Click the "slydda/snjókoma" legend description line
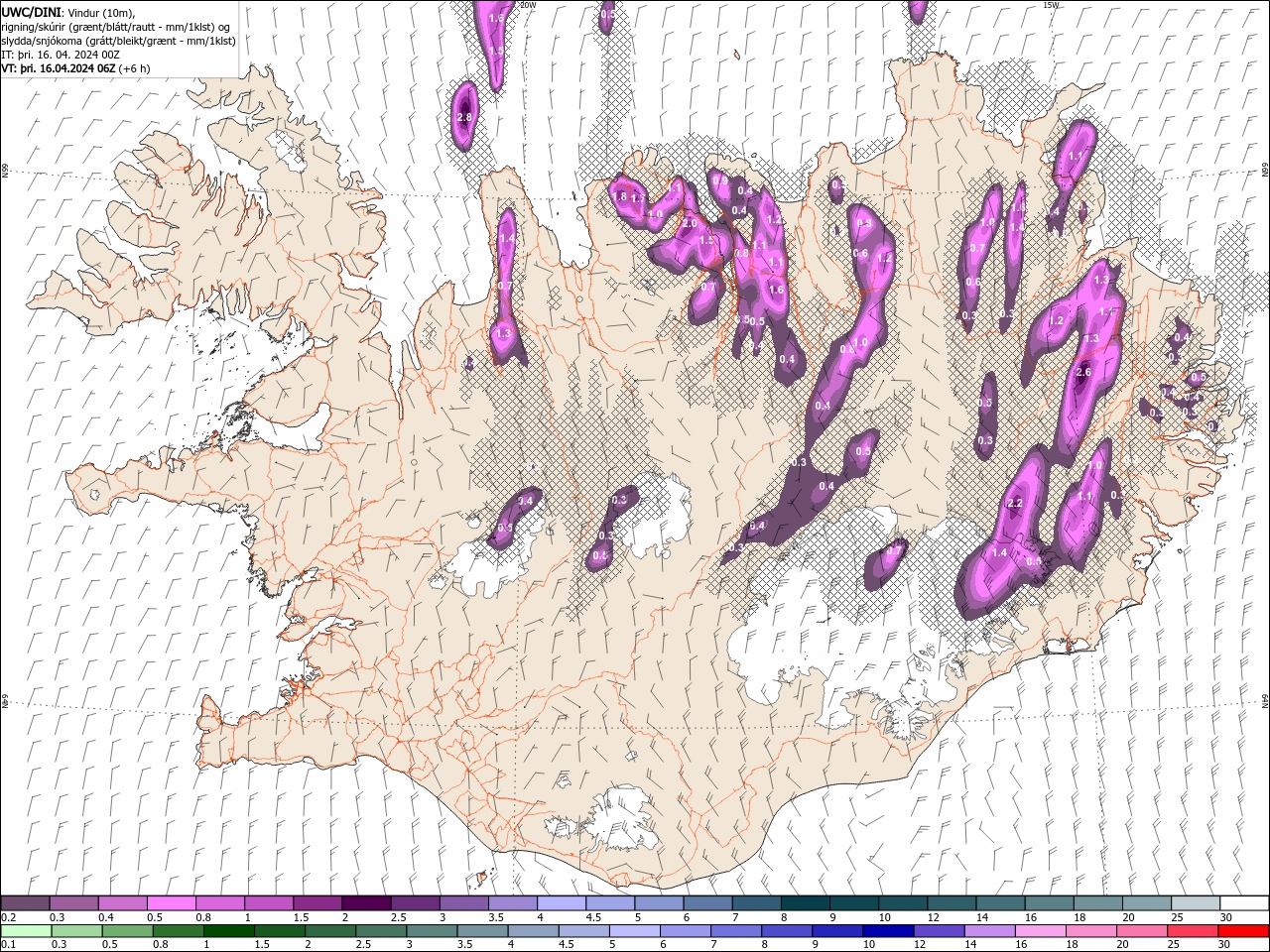1270x952 pixels. pos(118,41)
